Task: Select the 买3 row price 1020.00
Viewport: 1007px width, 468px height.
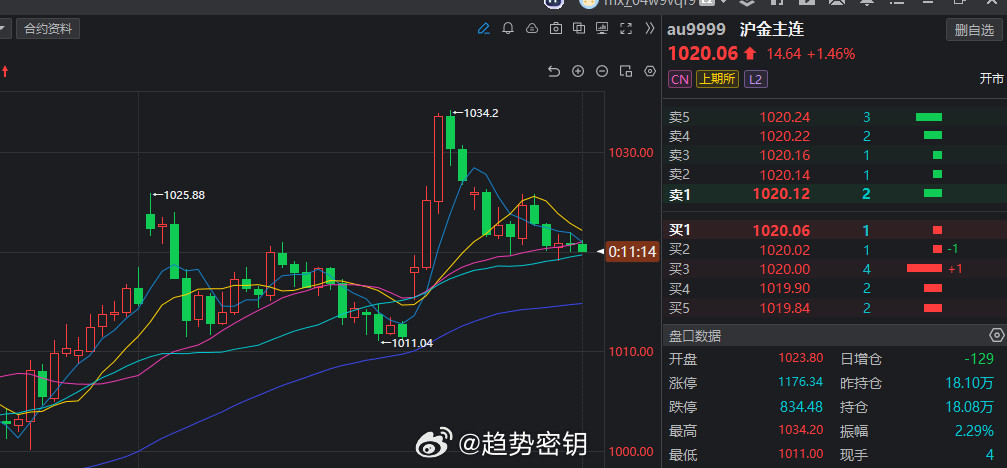Action: pyautogui.click(x=785, y=269)
